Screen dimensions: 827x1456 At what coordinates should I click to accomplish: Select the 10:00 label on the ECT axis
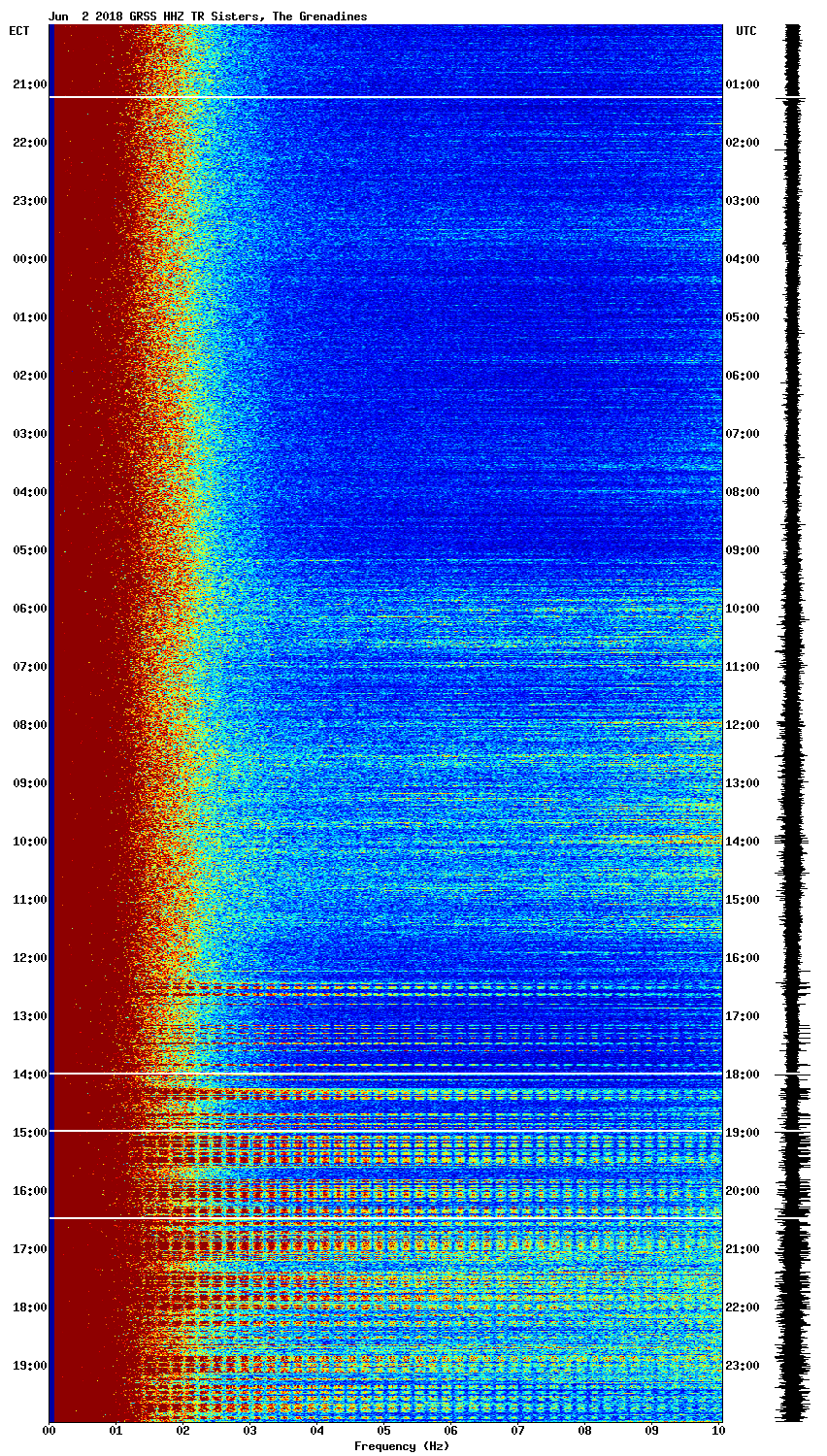30,842
